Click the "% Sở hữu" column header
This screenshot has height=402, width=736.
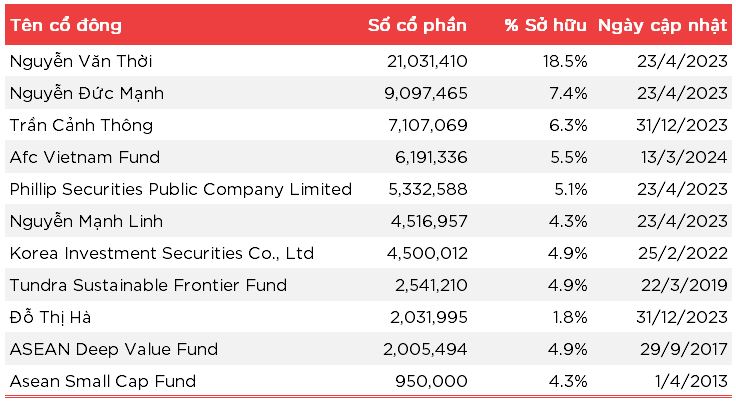pos(546,26)
